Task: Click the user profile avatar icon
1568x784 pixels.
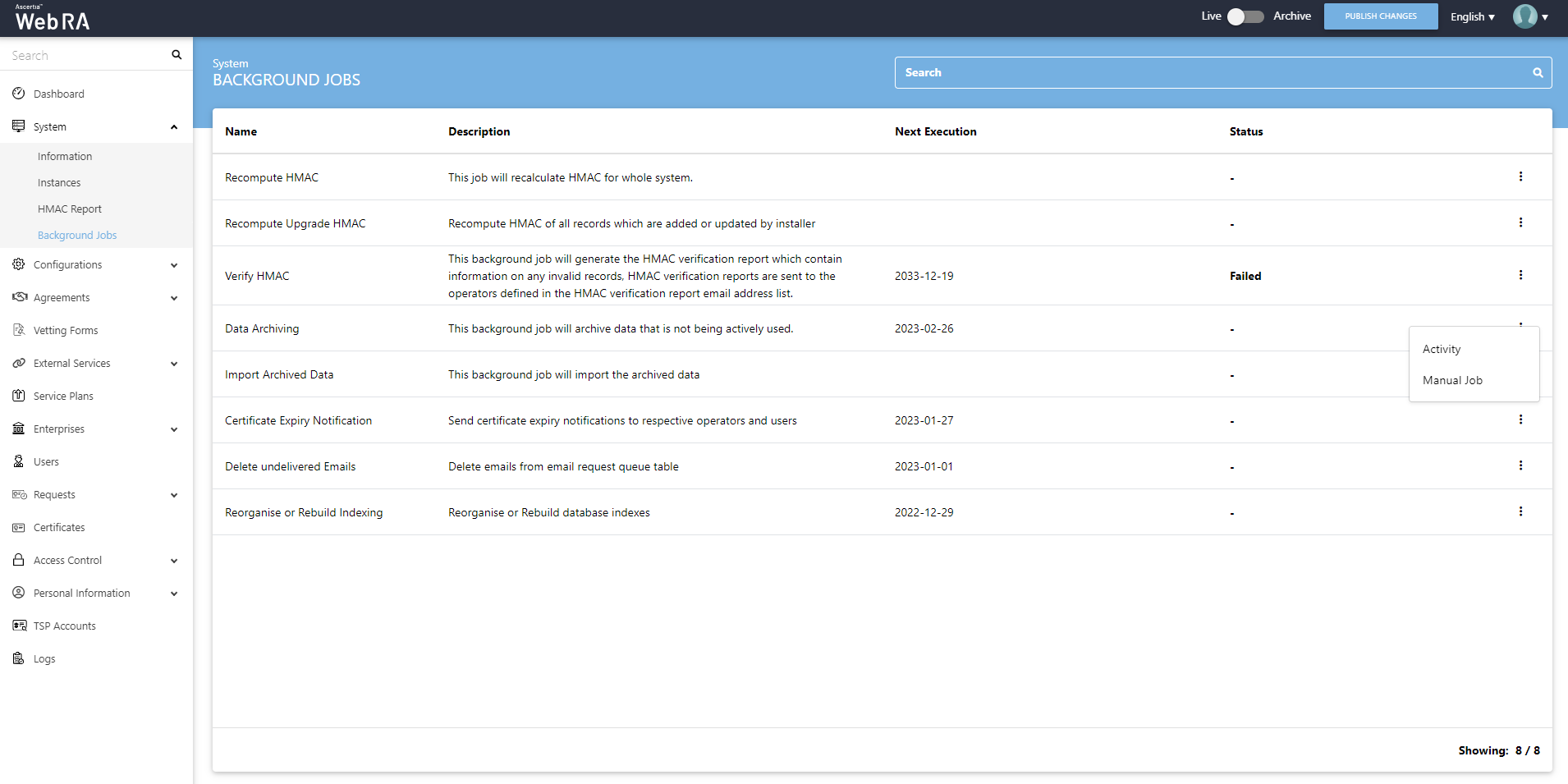Action: [x=1524, y=16]
